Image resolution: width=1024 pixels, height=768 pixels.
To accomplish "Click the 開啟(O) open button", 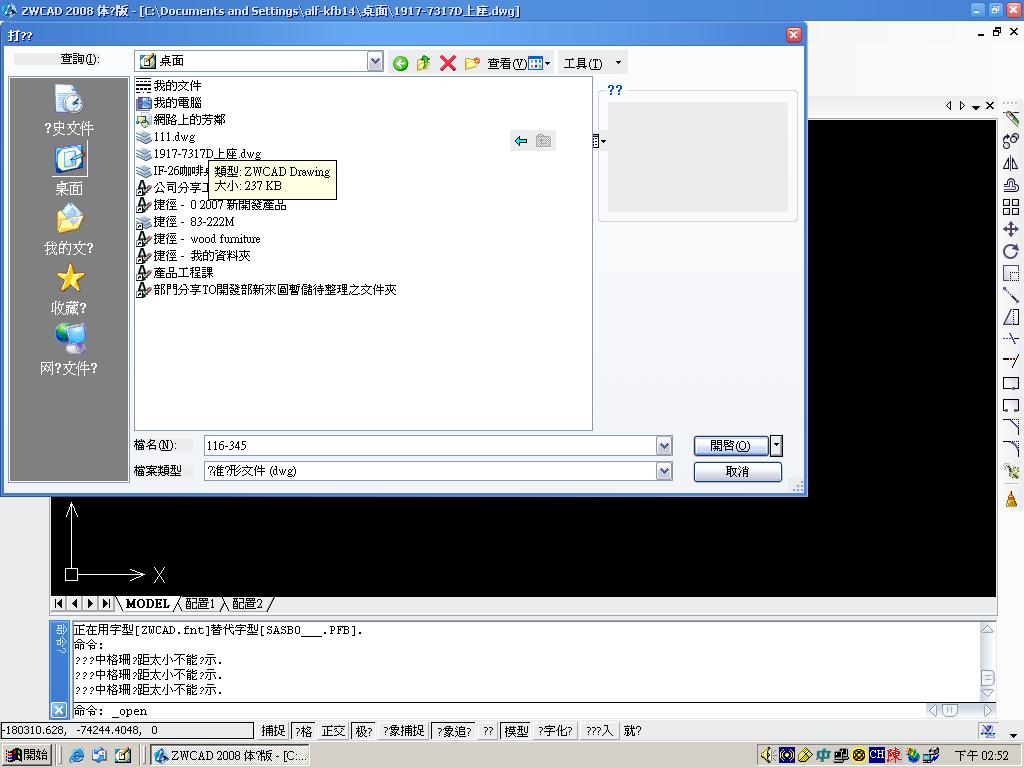I will (731, 445).
